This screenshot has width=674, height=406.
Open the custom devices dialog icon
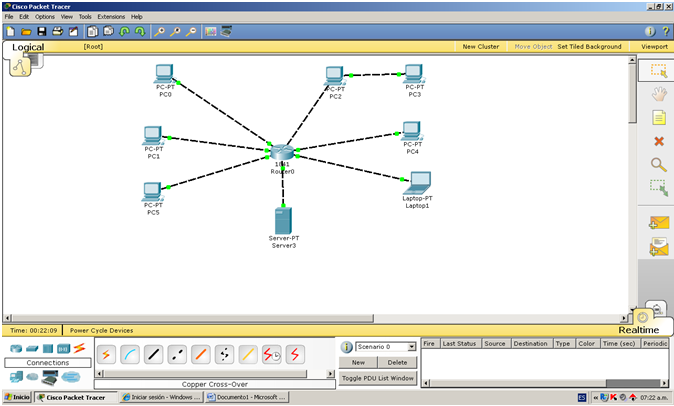pyautogui.click(x=226, y=31)
